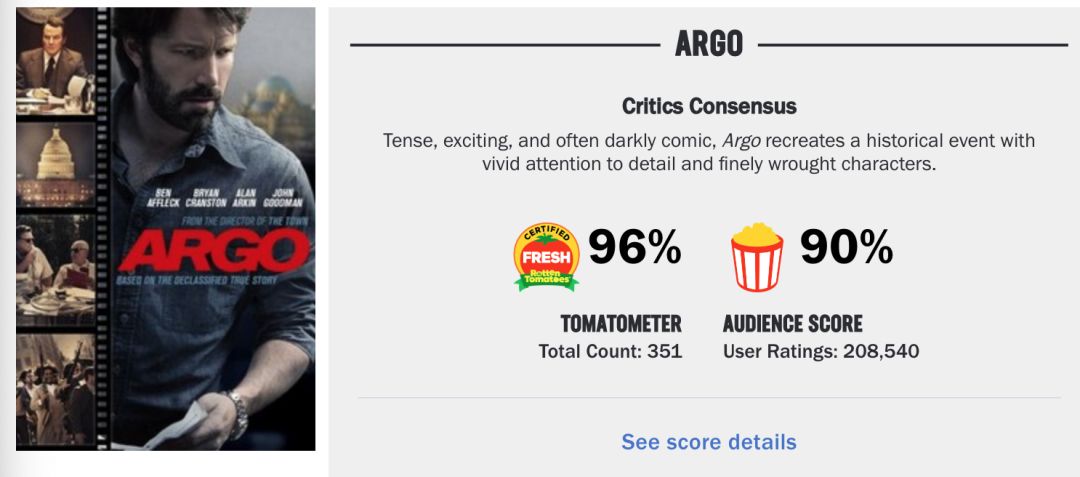Image resolution: width=1080 pixels, height=477 pixels.
Task: Click the ARGO heading title
Action: click(x=709, y=44)
